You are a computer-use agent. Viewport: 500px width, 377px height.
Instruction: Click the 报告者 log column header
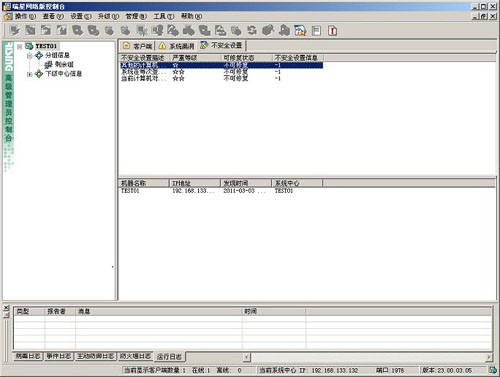pyautogui.click(x=60, y=311)
